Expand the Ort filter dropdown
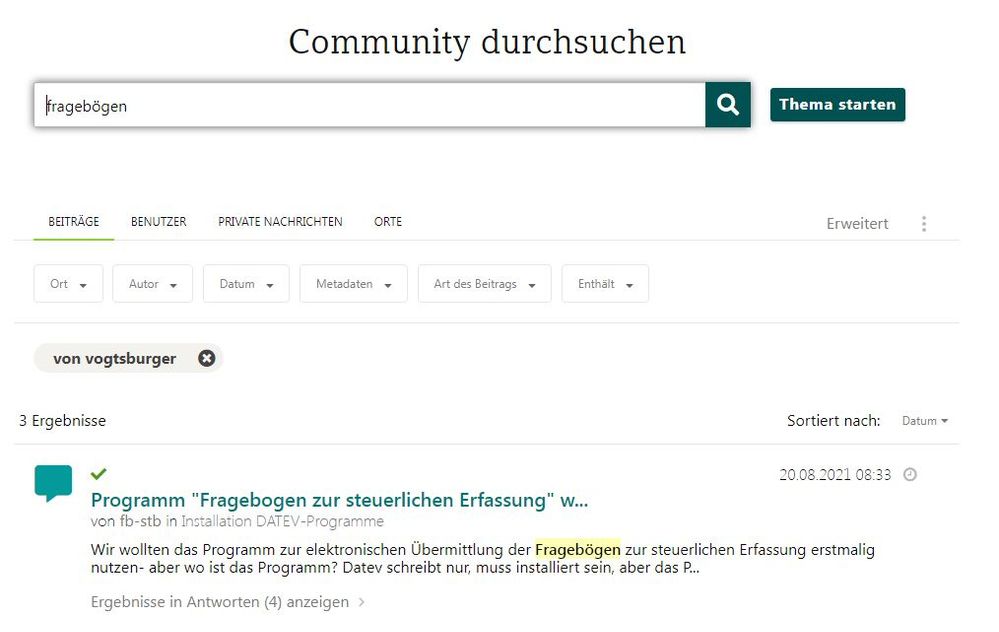The width and height of the screenshot is (999, 632). tap(68, 284)
